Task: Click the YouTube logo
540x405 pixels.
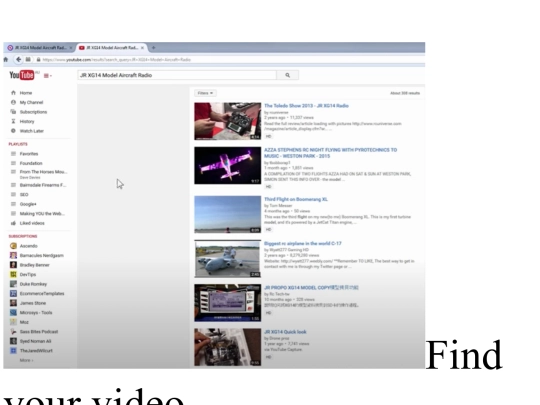Action: (22, 75)
